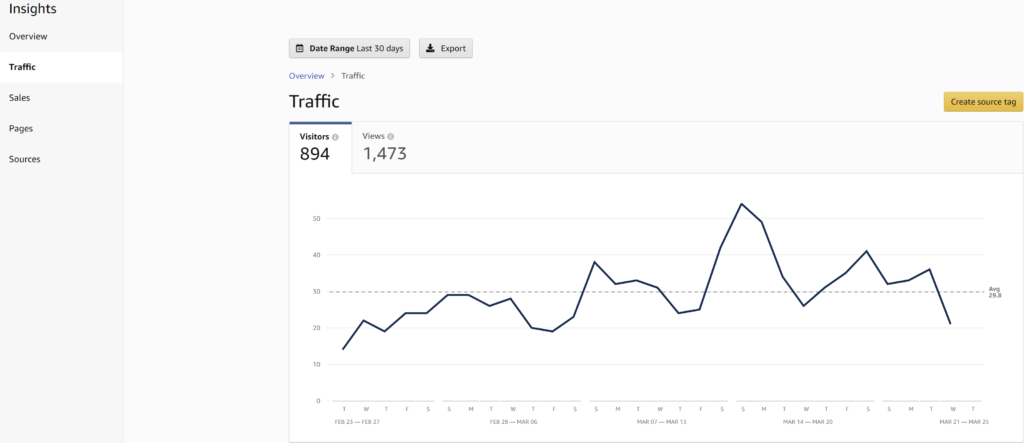Click the Create source tag button
1024x443 pixels.
[x=983, y=102]
